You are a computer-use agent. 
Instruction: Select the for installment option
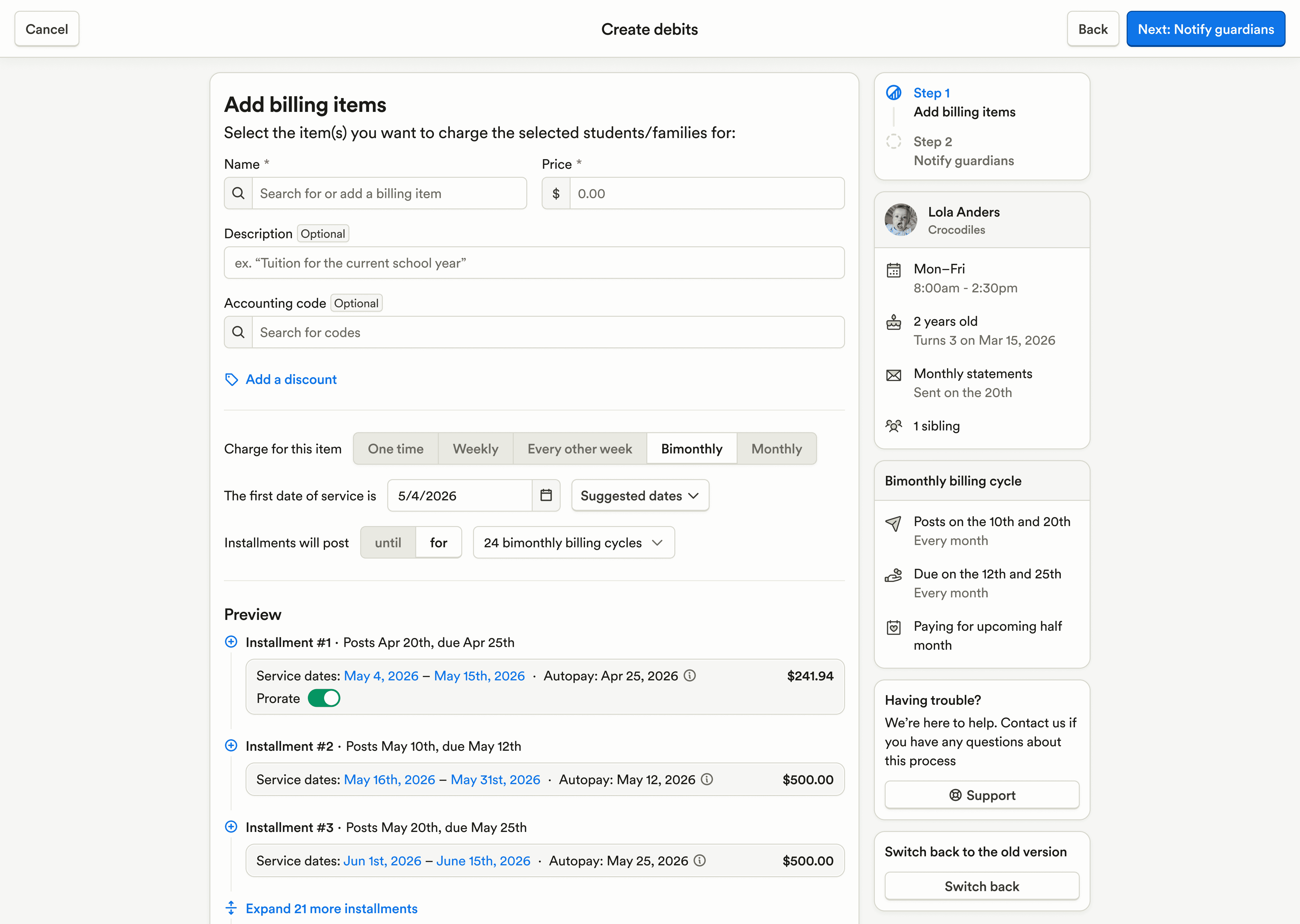[438, 542]
